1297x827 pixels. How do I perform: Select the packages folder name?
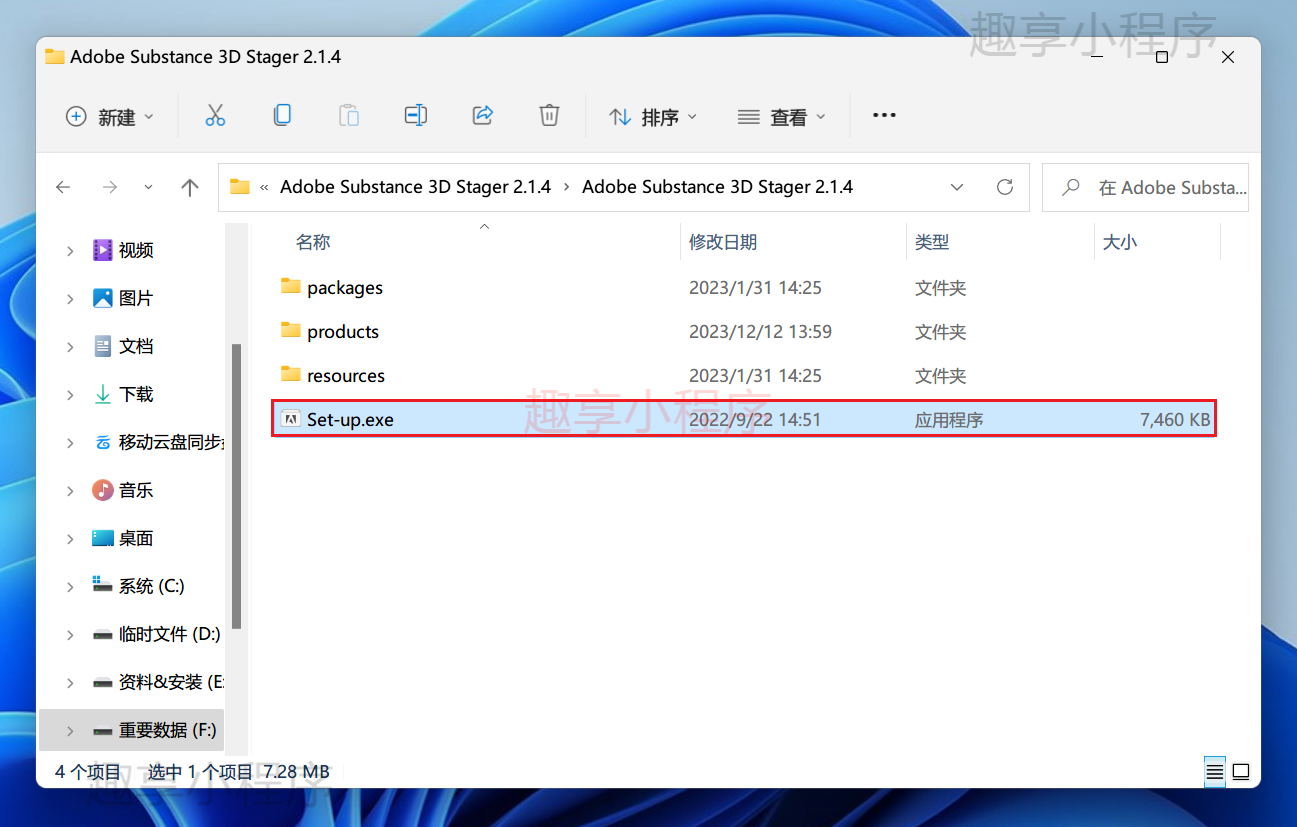point(345,288)
